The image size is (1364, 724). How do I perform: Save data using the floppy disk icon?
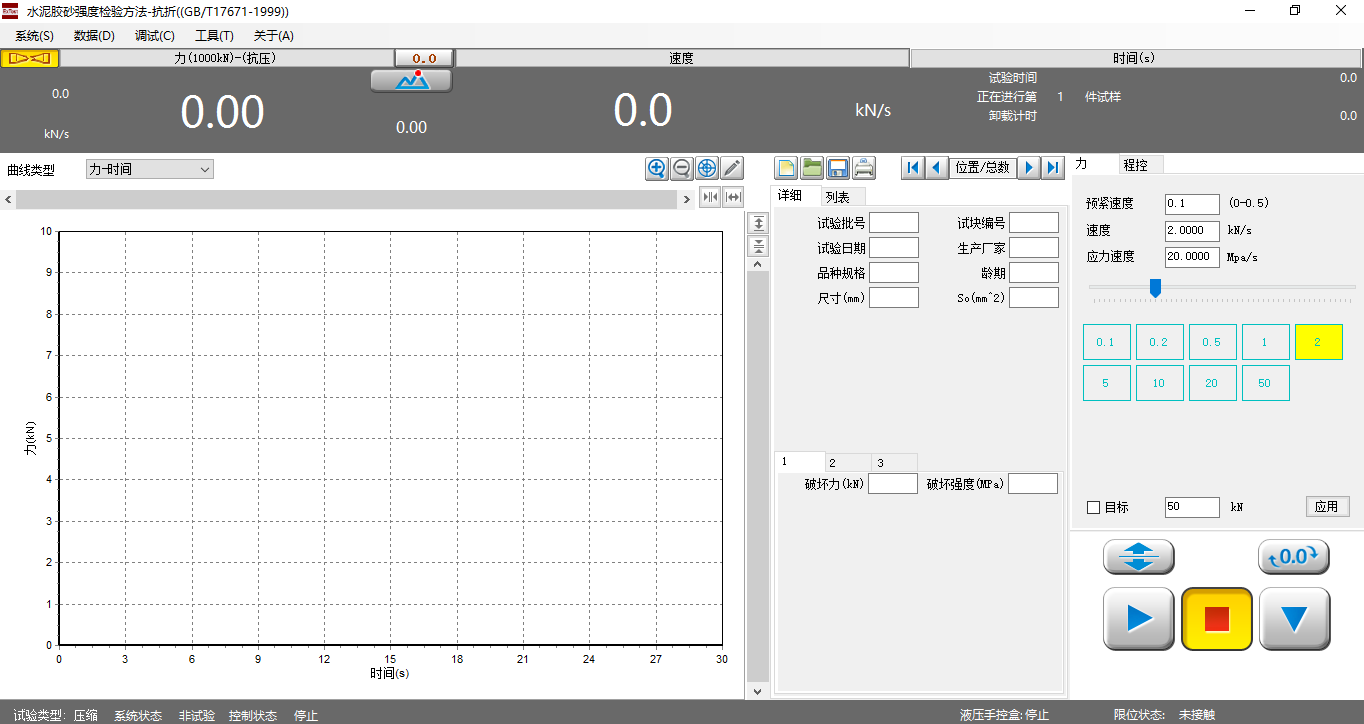click(x=838, y=168)
